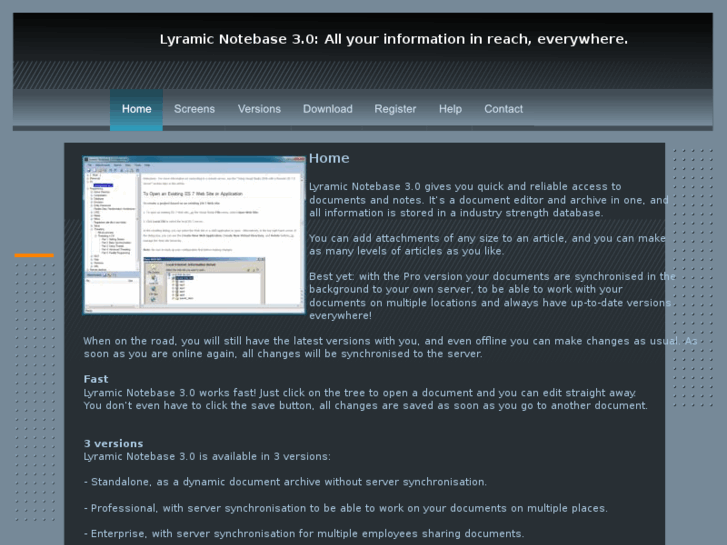Select the "Home" page heading
This screenshot has height=545, width=727.
[329, 158]
